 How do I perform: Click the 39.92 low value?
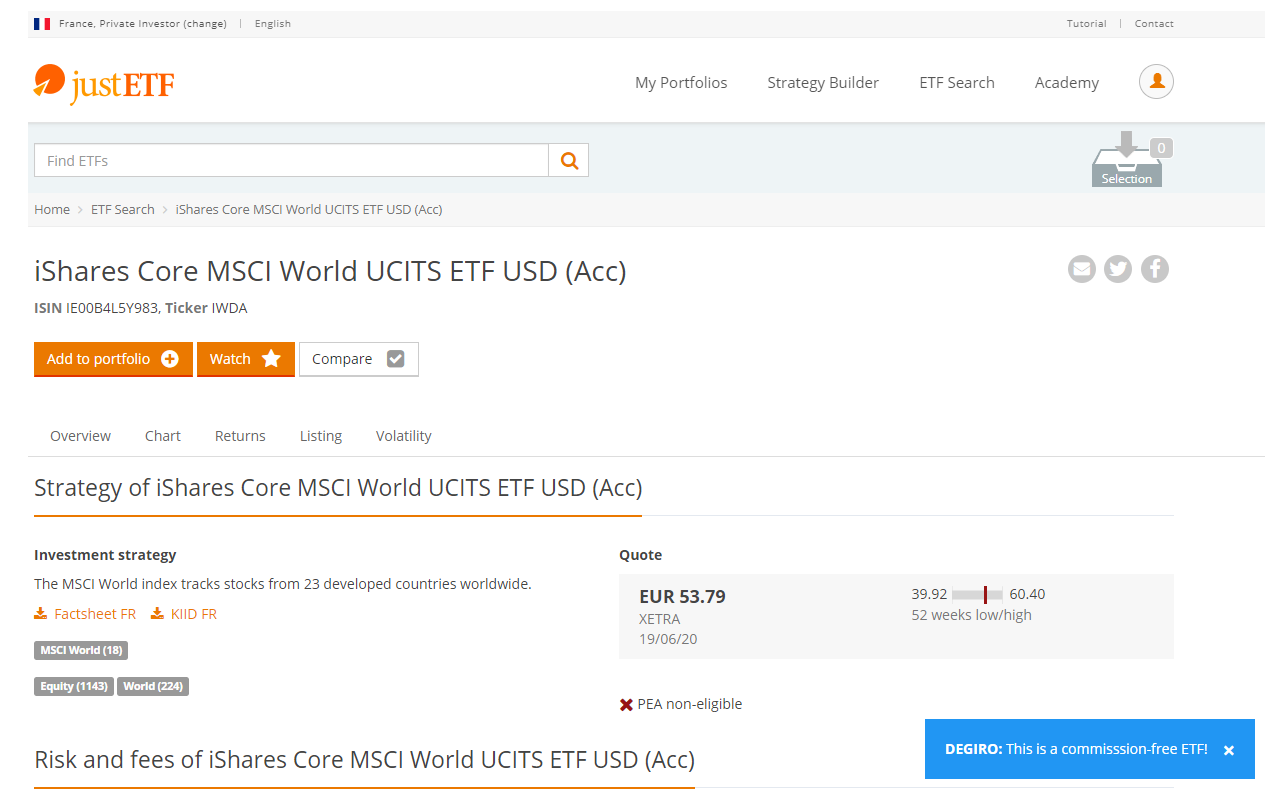(x=929, y=594)
